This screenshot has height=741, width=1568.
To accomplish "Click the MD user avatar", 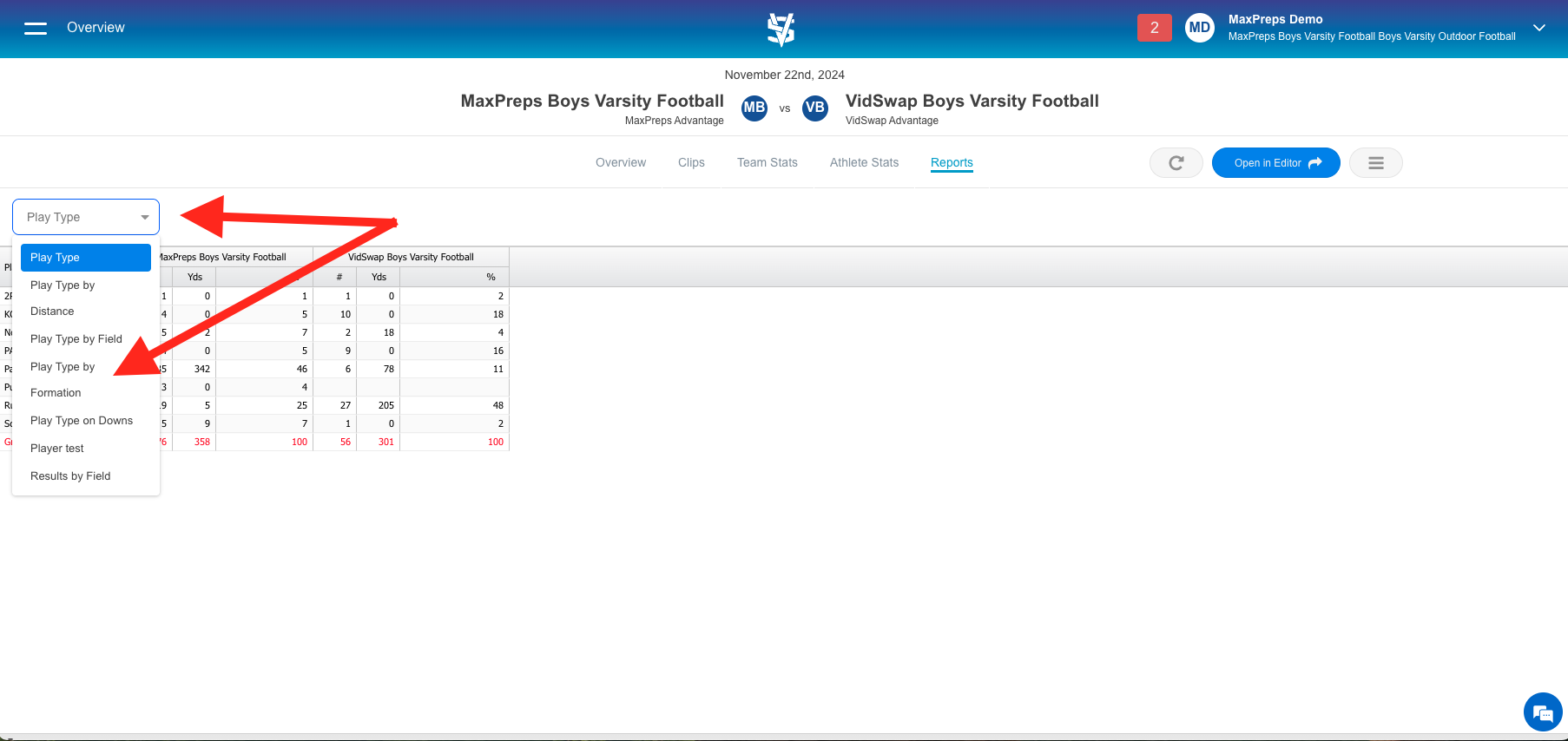I will pyautogui.click(x=1200, y=28).
